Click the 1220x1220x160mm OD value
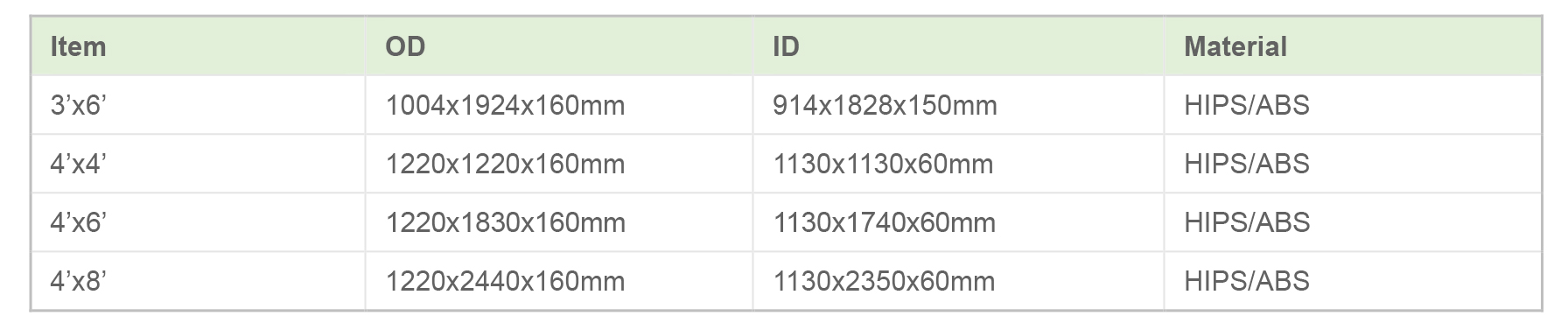Screen dimensions: 1568x330 506,165
